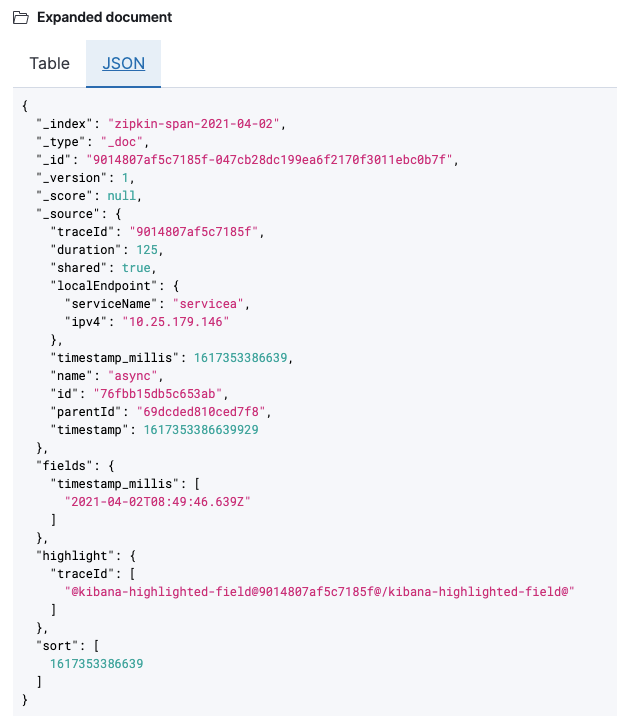The height and width of the screenshot is (724, 617).
Task: Click the sort value 1617353386639
Action: [x=97, y=664]
